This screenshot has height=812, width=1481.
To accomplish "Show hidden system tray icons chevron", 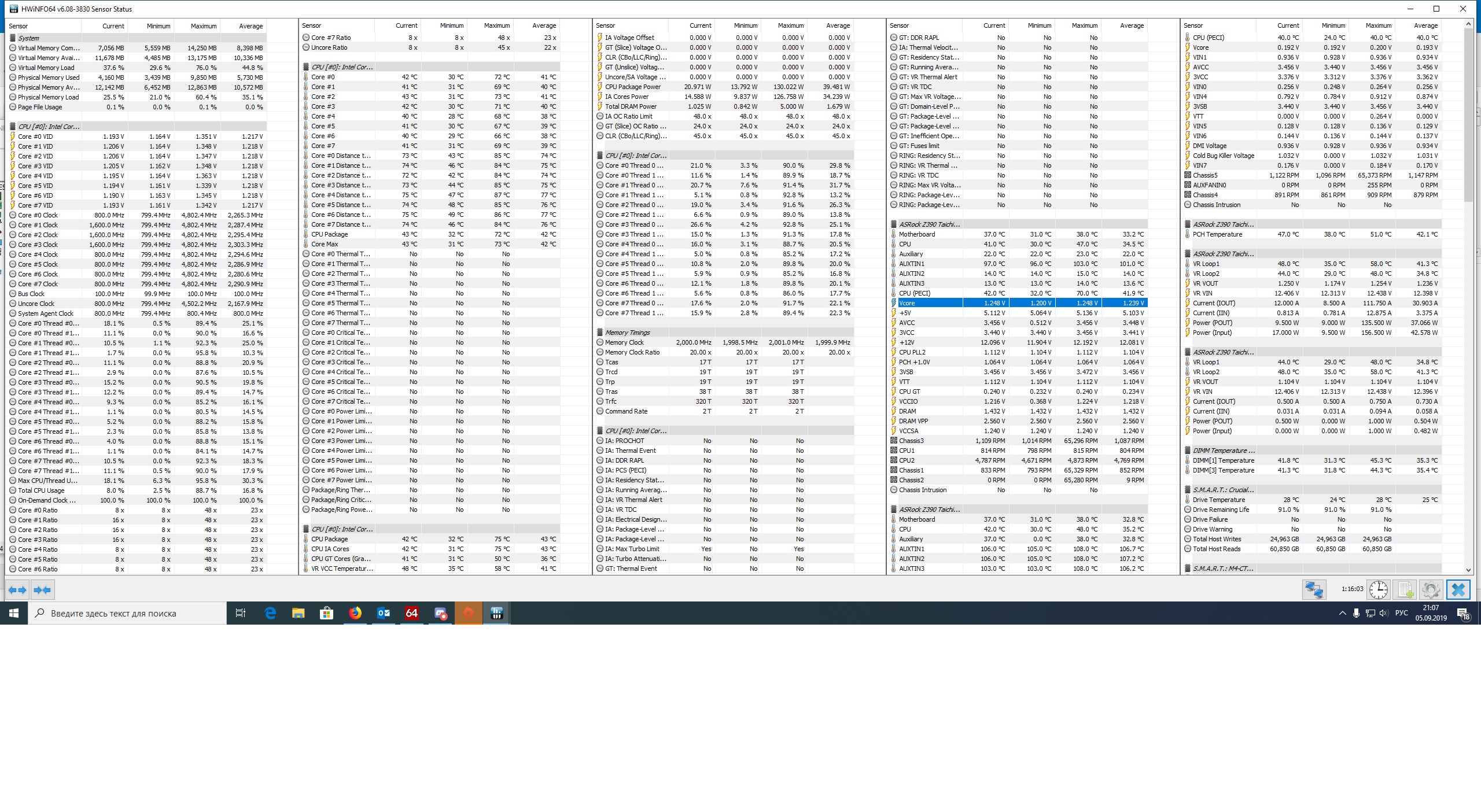I will pyautogui.click(x=1342, y=614).
